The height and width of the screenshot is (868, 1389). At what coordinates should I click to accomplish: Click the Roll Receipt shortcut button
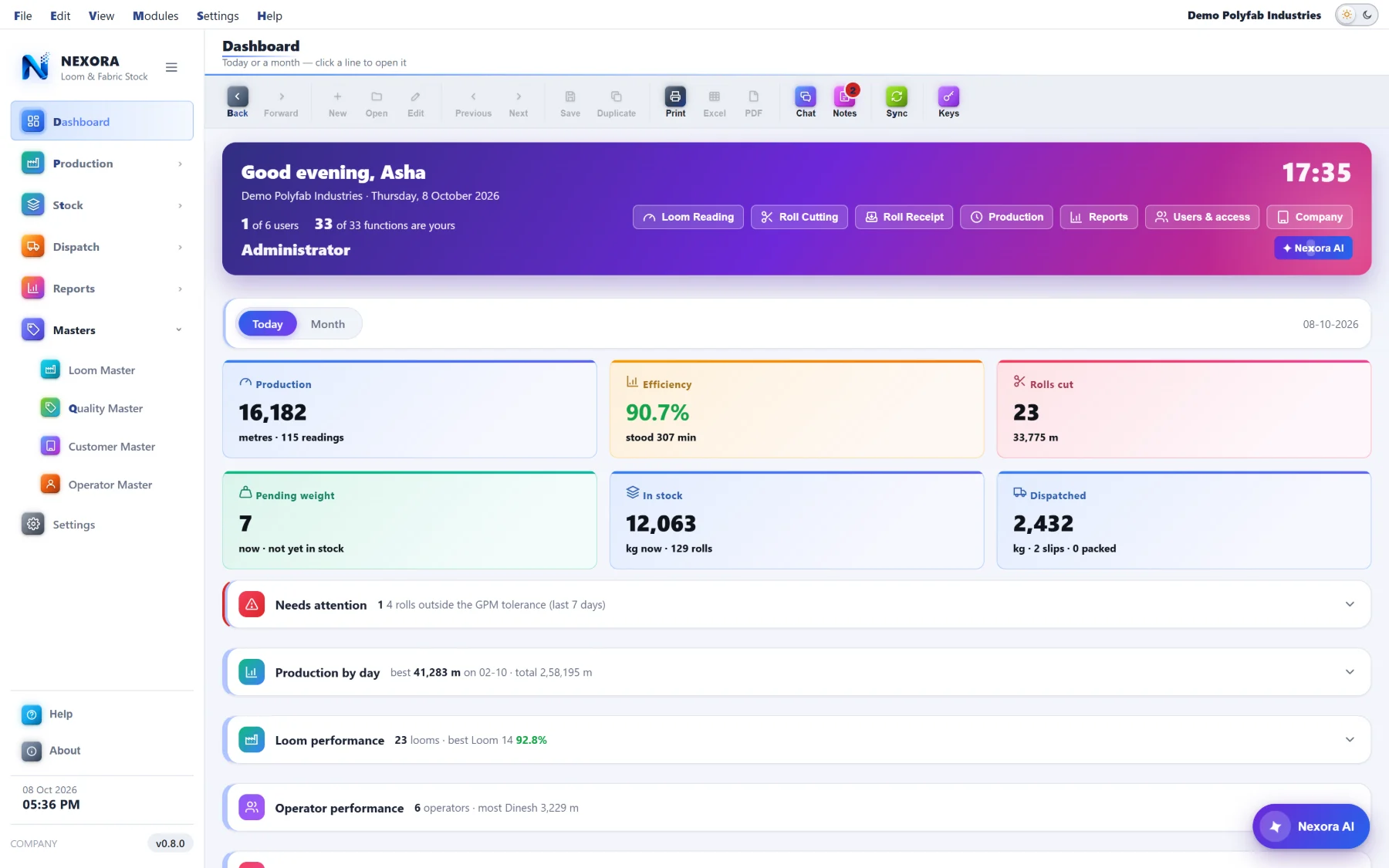click(904, 217)
